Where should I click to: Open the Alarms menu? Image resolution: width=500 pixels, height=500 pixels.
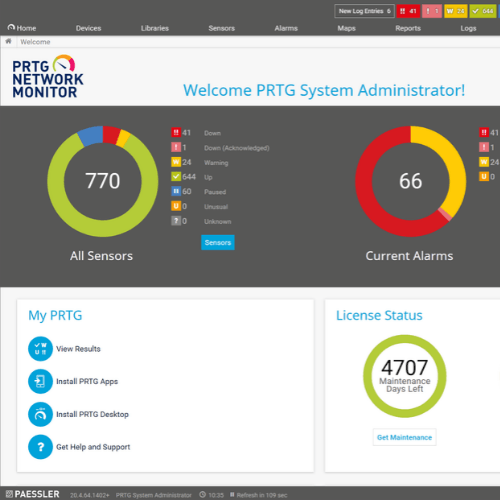[x=286, y=28]
